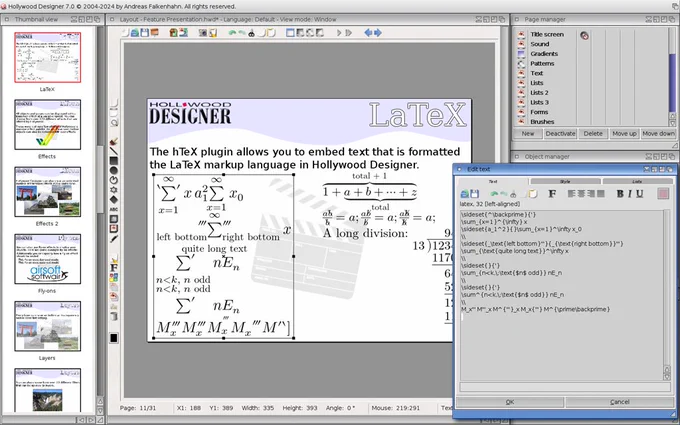
Task: Click Move down in Page manager
Action: tap(658, 134)
